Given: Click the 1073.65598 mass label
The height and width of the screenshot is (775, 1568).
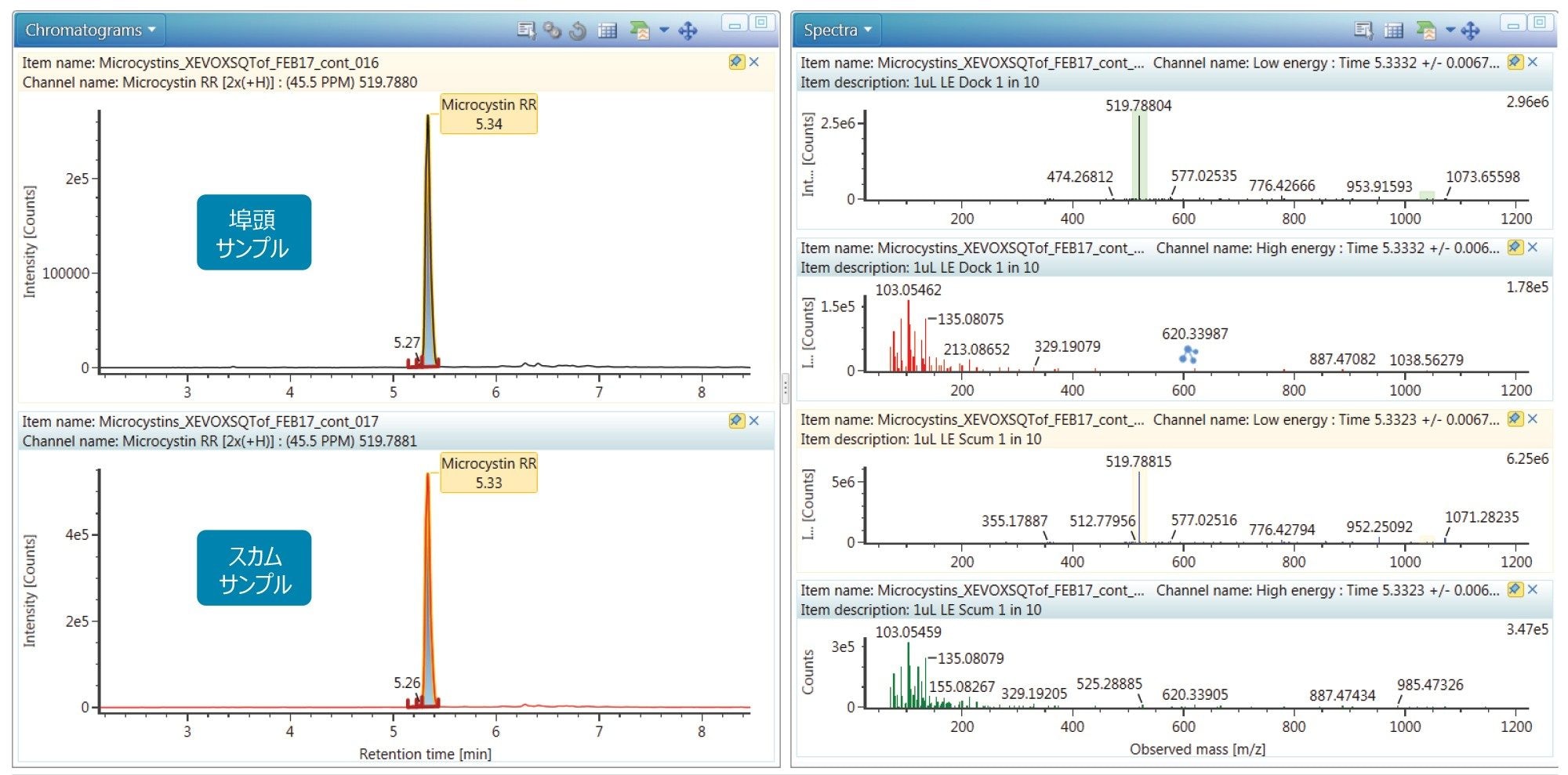Looking at the screenshot, I should point(1483,177).
